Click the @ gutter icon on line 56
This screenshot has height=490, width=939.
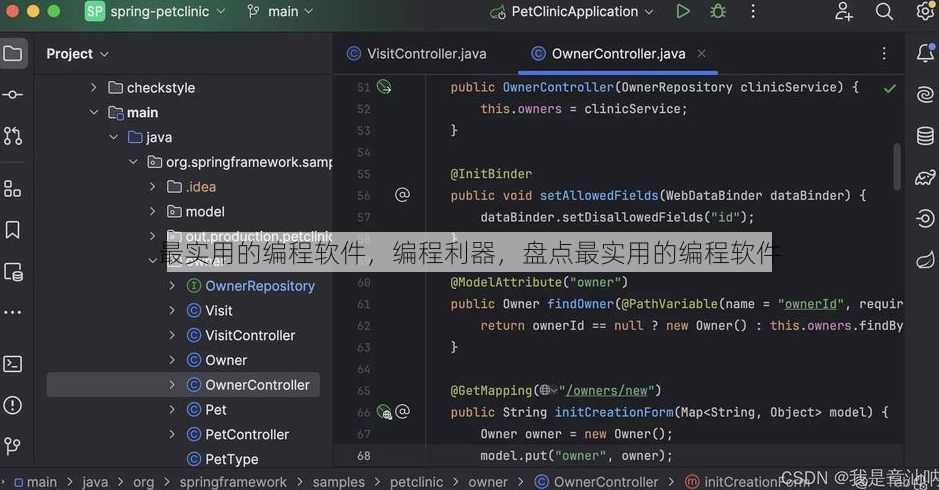[402, 195]
